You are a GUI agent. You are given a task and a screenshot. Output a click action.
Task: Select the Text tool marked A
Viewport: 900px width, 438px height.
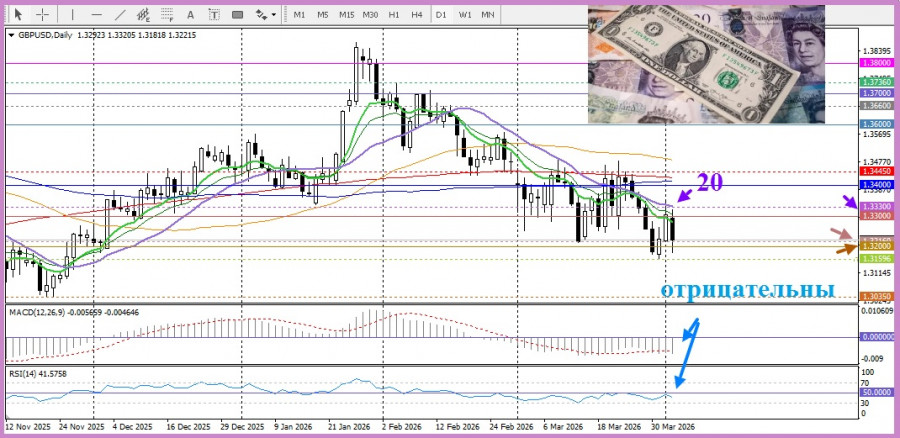click(x=191, y=14)
